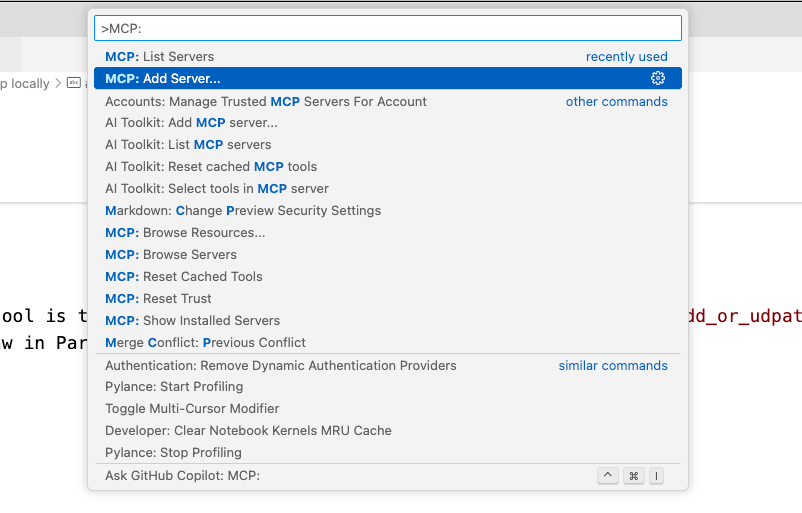Select AI Toolkit: List MCP servers
Screen dimensions: 802x513
[388, 145]
